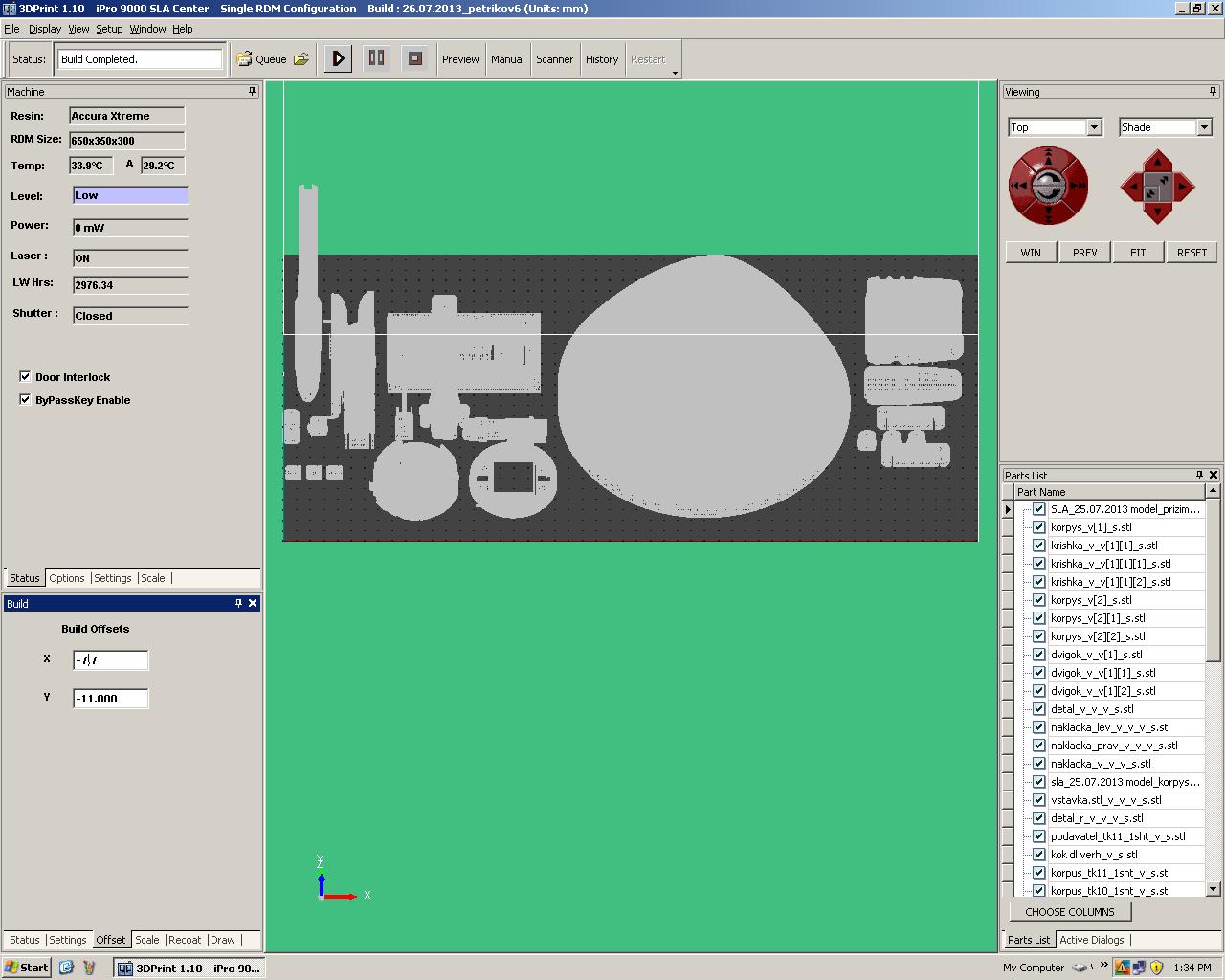Open the Setup menu
This screenshot has width=1225, height=980.
109,29
